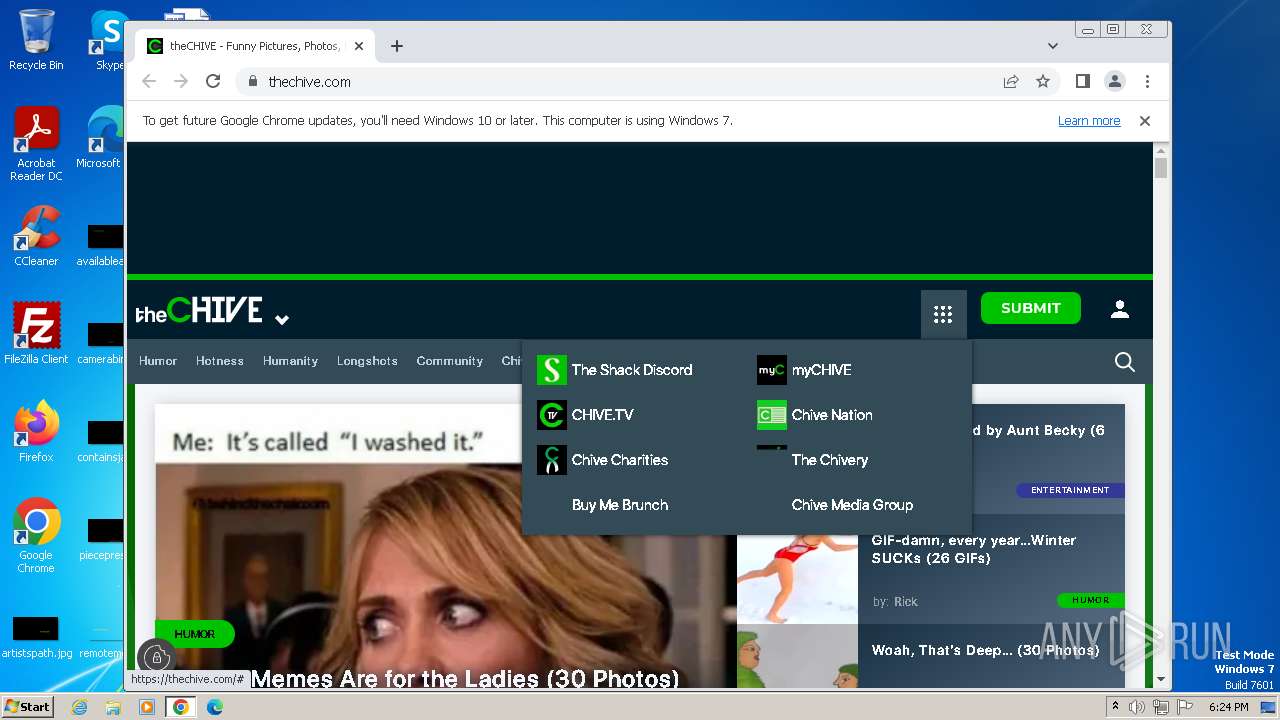Viewport: 1280px width, 720px height.
Task: Click the green SUBMIT button
Action: point(1031,308)
